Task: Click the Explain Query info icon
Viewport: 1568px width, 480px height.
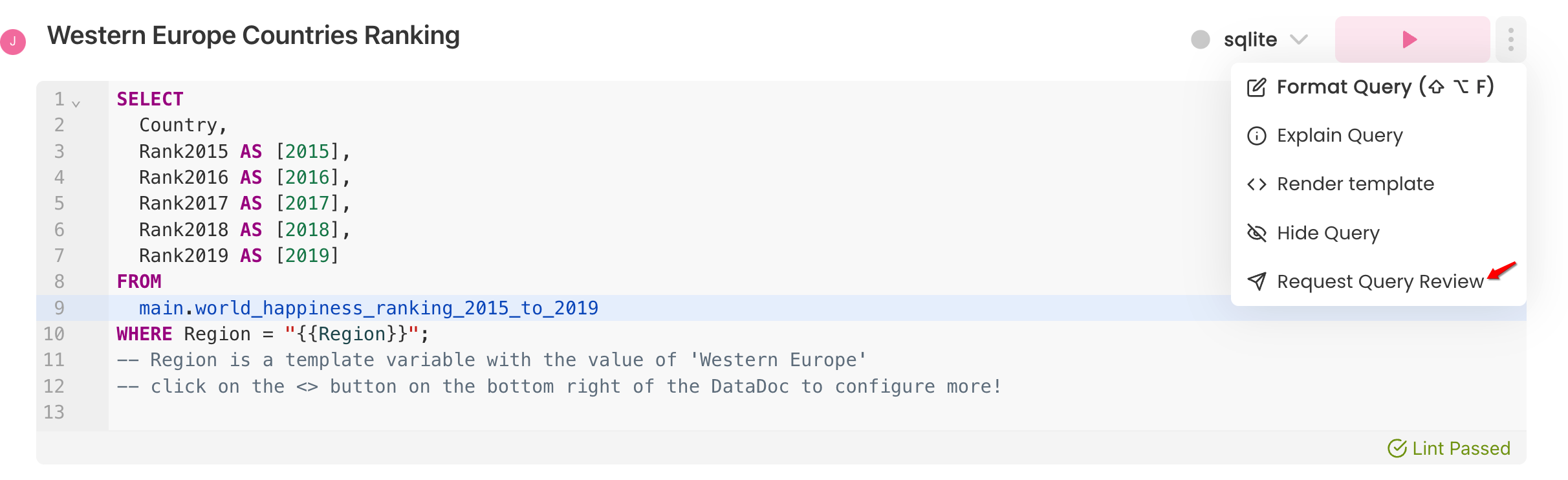Action: coord(1256,136)
